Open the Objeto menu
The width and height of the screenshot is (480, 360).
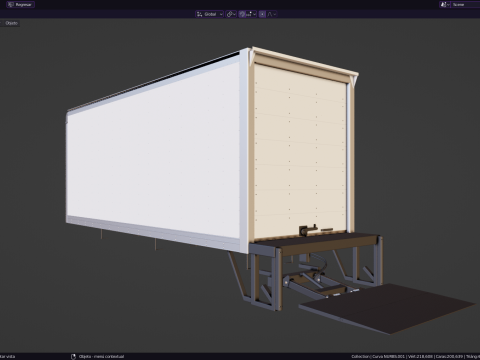click(x=11, y=23)
